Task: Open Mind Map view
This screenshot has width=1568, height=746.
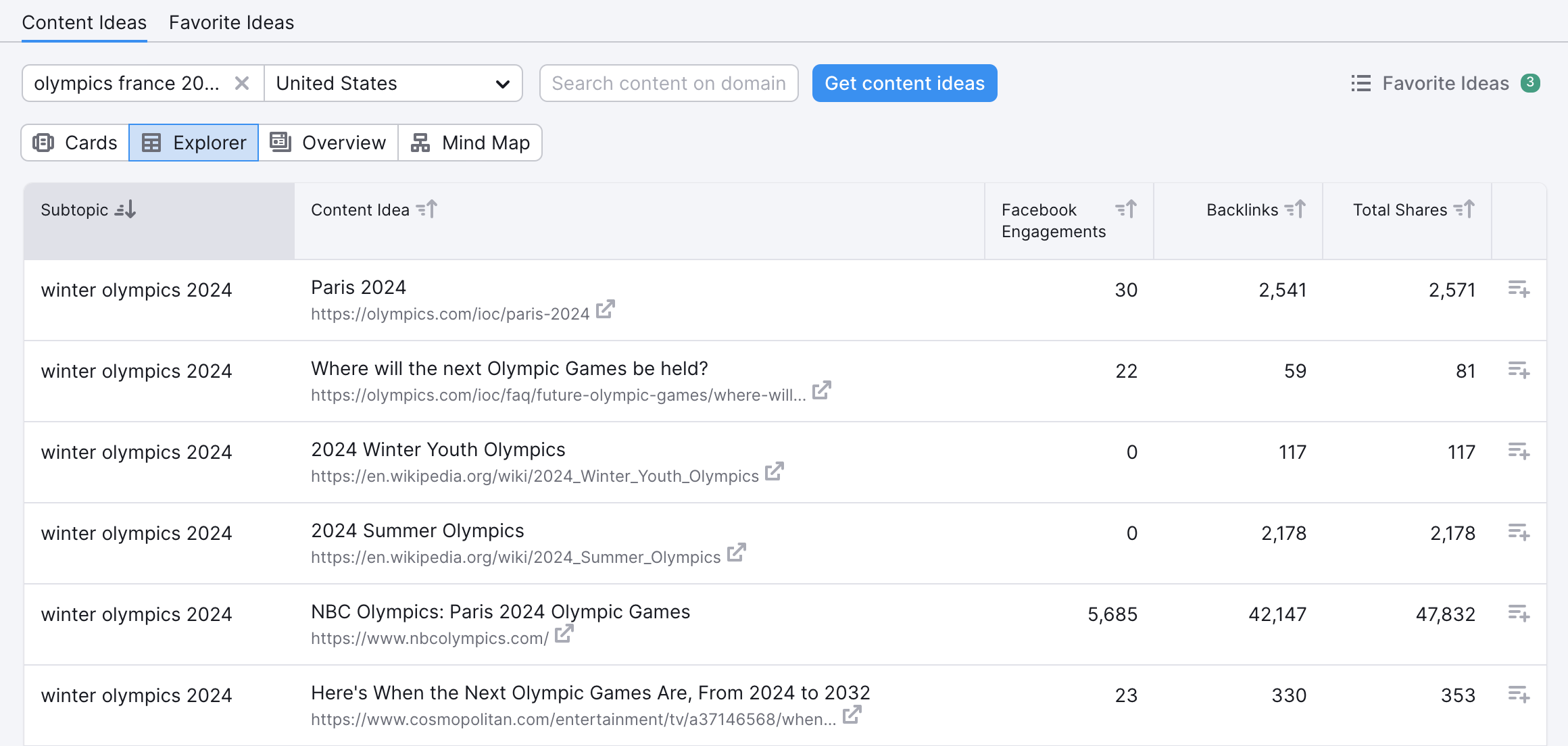Action: pos(470,142)
